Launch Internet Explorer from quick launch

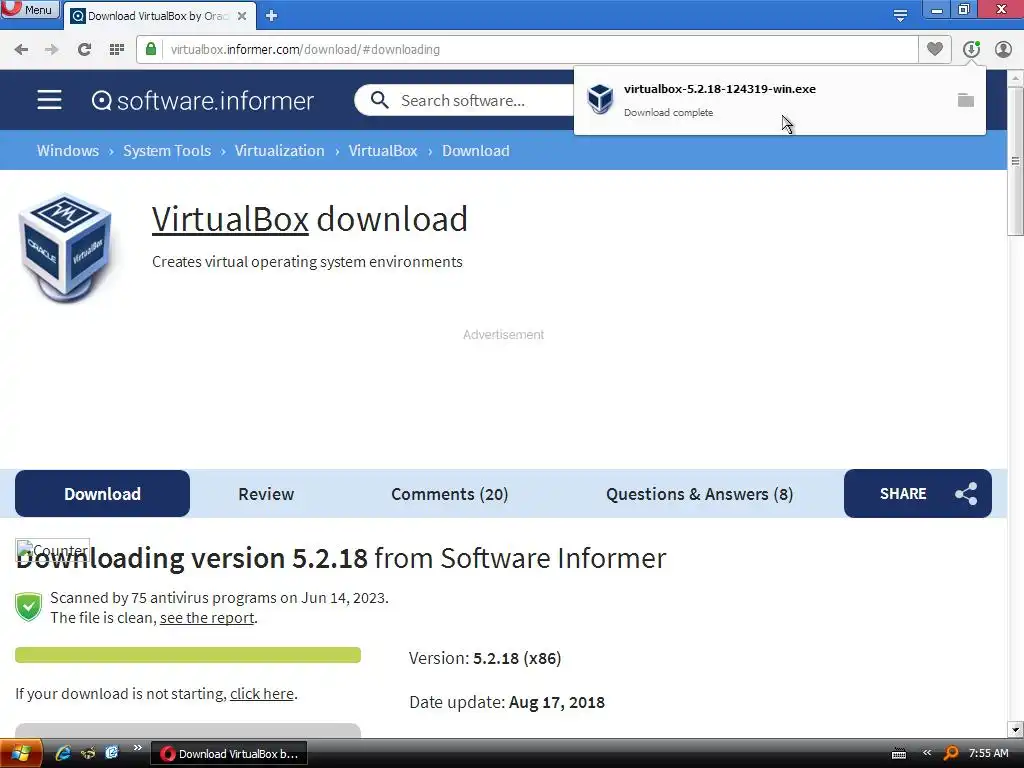(x=63, y=754)
